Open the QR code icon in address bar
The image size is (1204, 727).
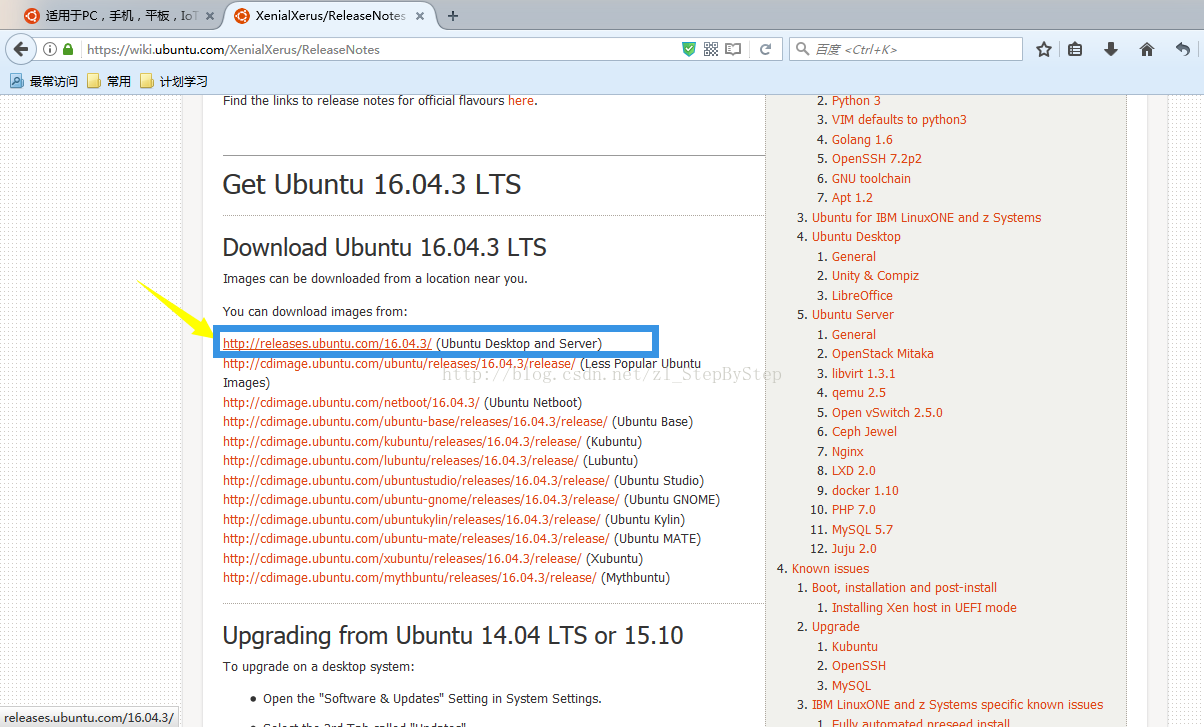click(711, 49)
